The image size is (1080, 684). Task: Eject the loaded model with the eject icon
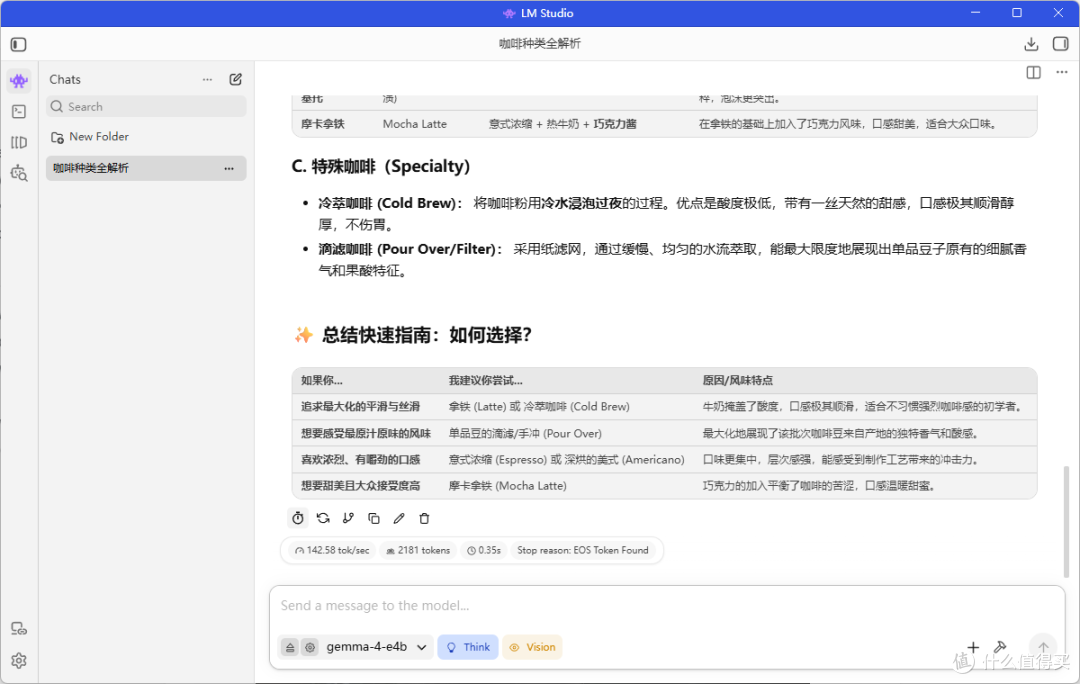click(290, 647)
